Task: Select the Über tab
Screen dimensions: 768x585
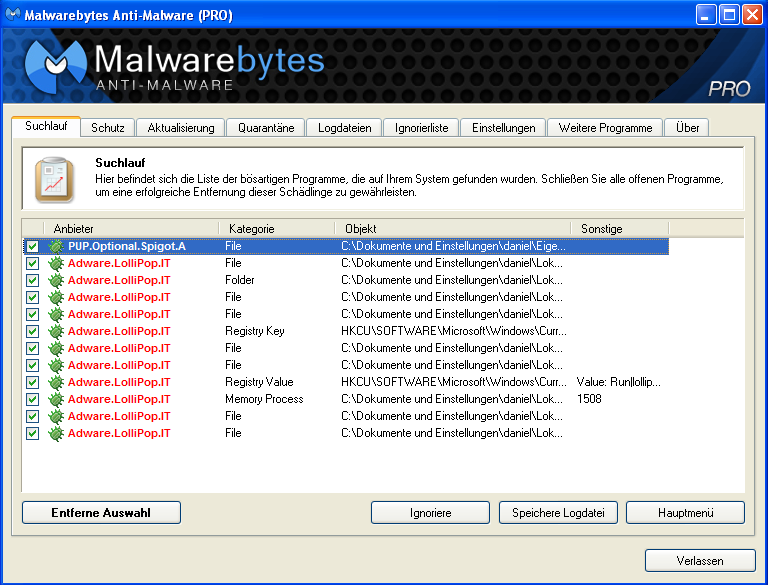Action: 687,128
